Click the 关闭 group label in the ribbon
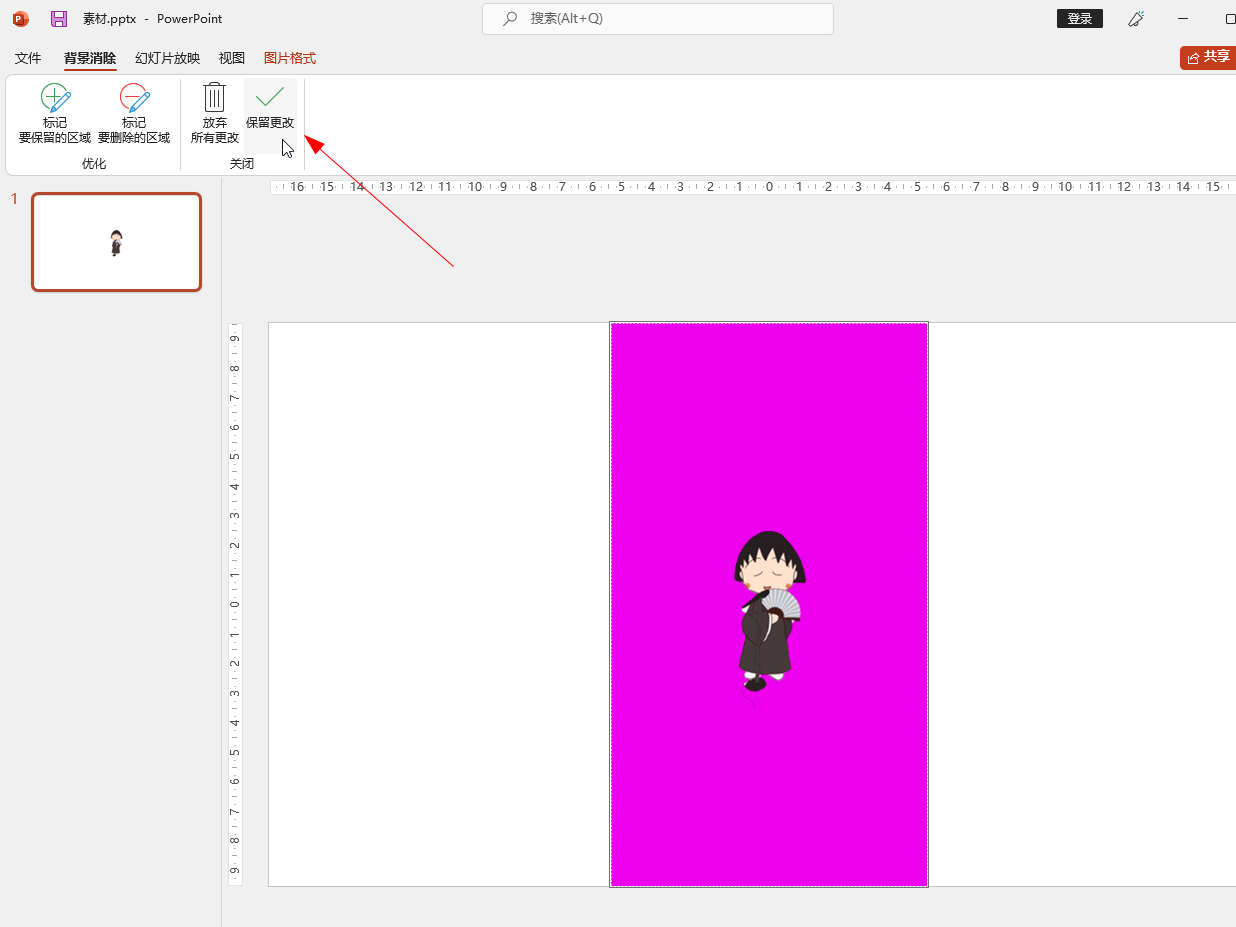1236x927 pixels. click(242, 163)
